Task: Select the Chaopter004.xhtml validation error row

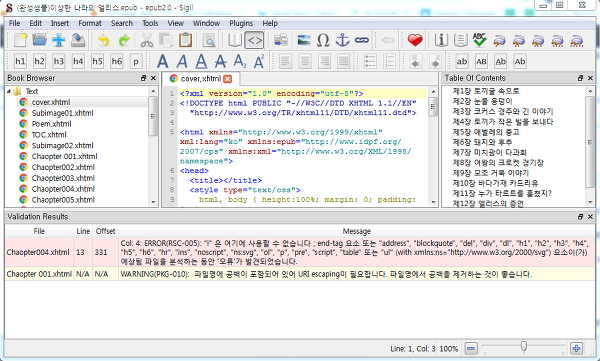Action: (x=300, y=252)
